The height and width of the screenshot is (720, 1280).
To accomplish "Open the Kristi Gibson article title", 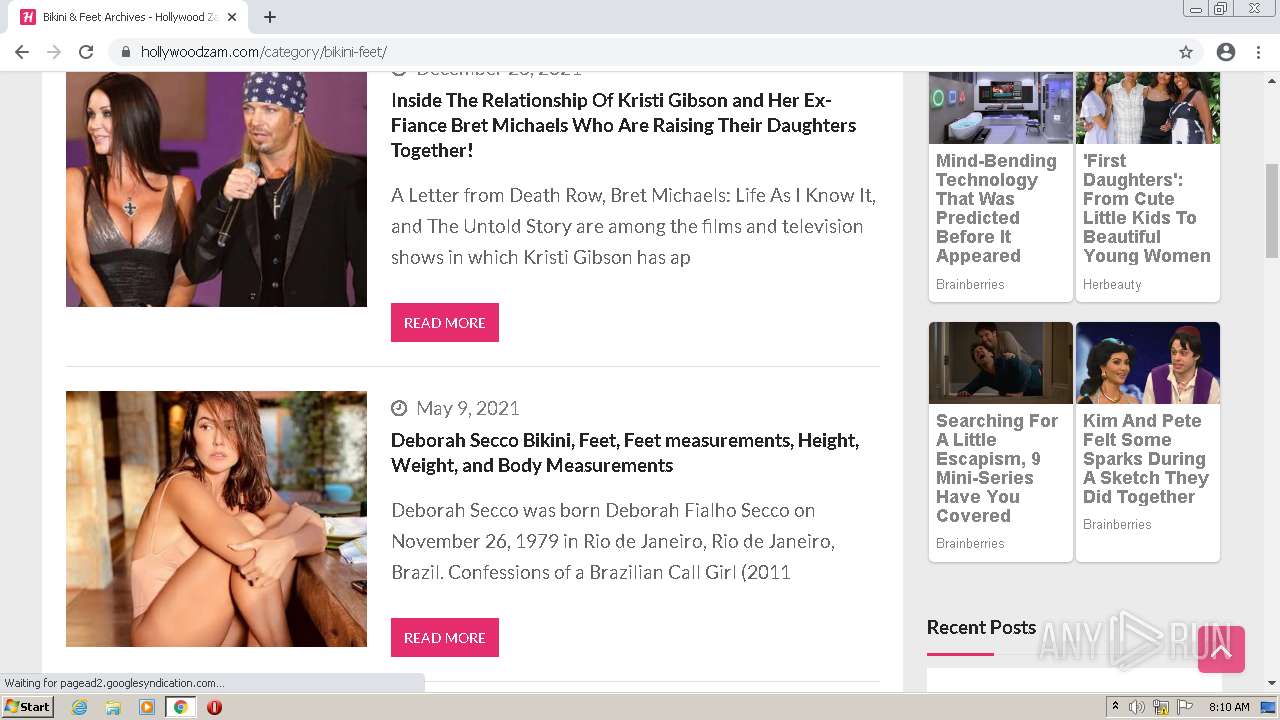I will coord(623,125).
